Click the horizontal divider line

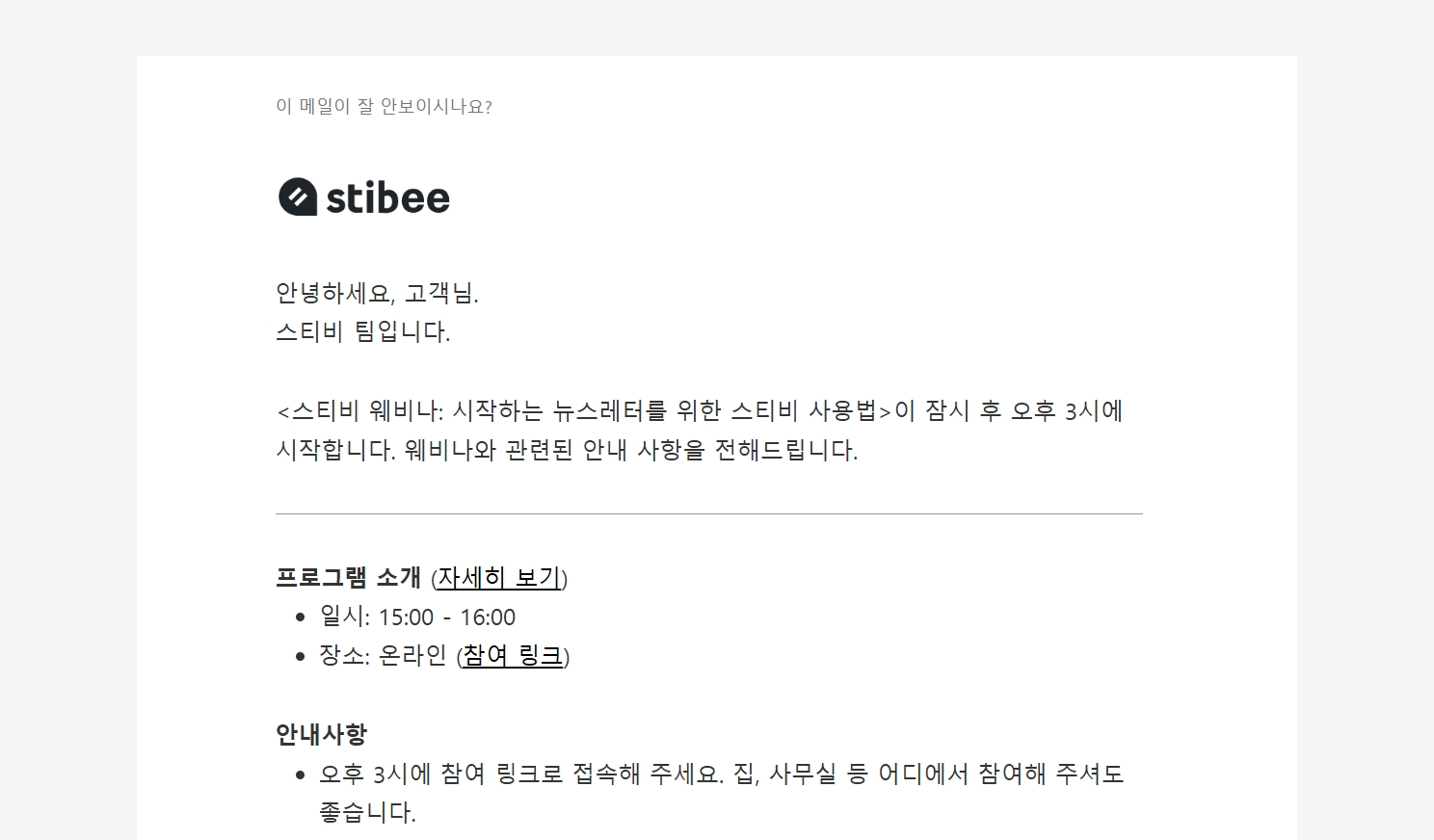708,514
